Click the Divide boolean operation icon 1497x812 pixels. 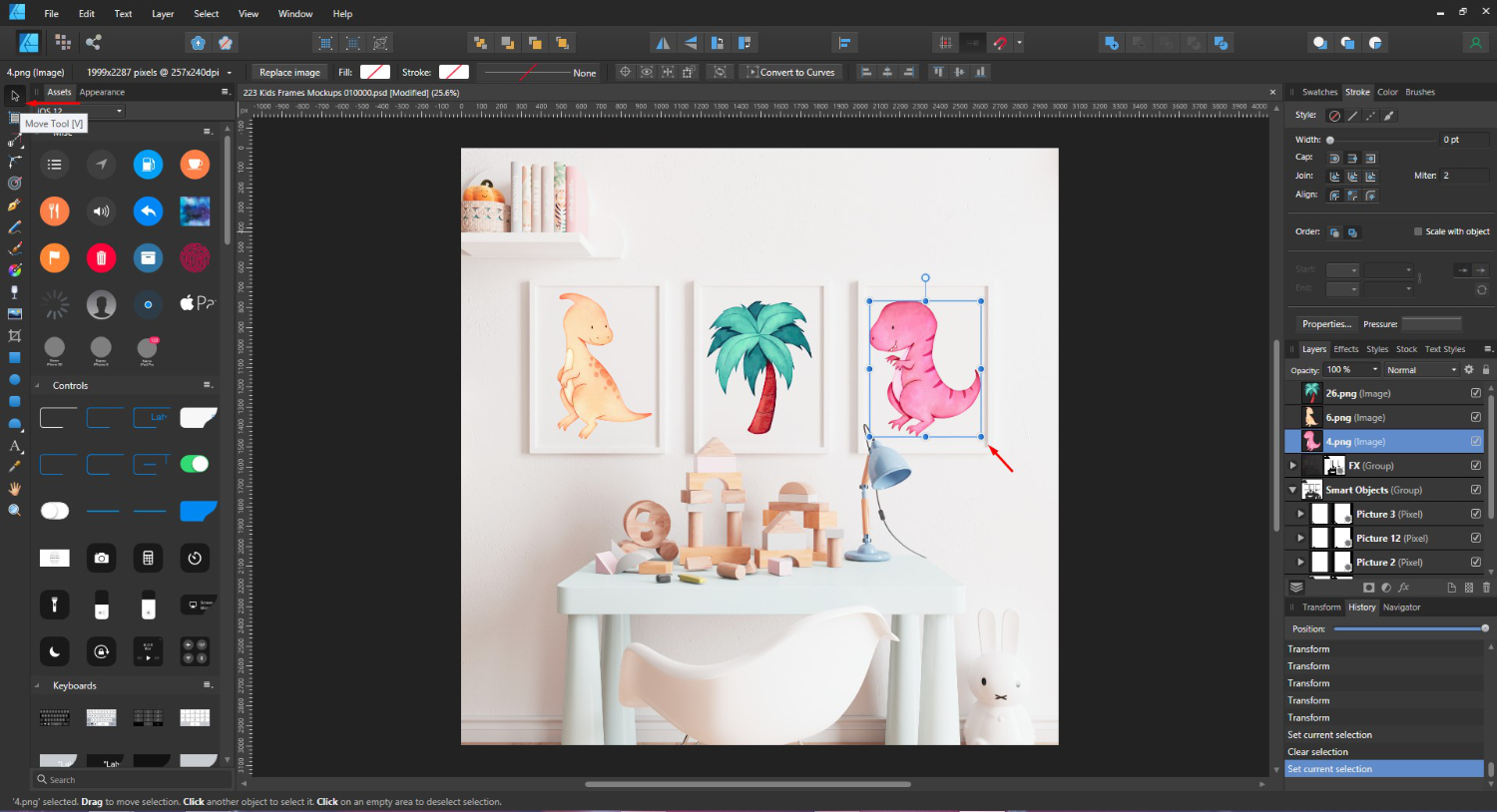point(1221,43)
